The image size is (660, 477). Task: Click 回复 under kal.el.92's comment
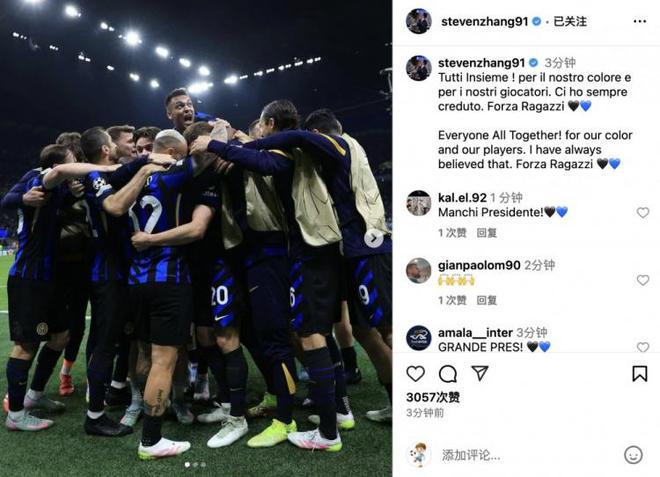point(487,233)
